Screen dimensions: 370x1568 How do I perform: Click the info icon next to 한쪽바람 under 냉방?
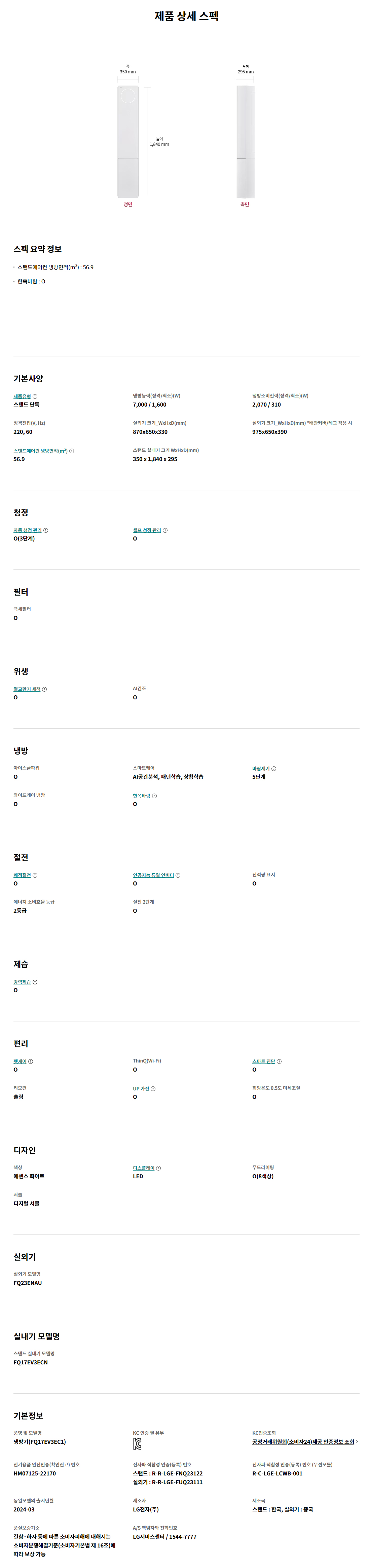[155, 796]
